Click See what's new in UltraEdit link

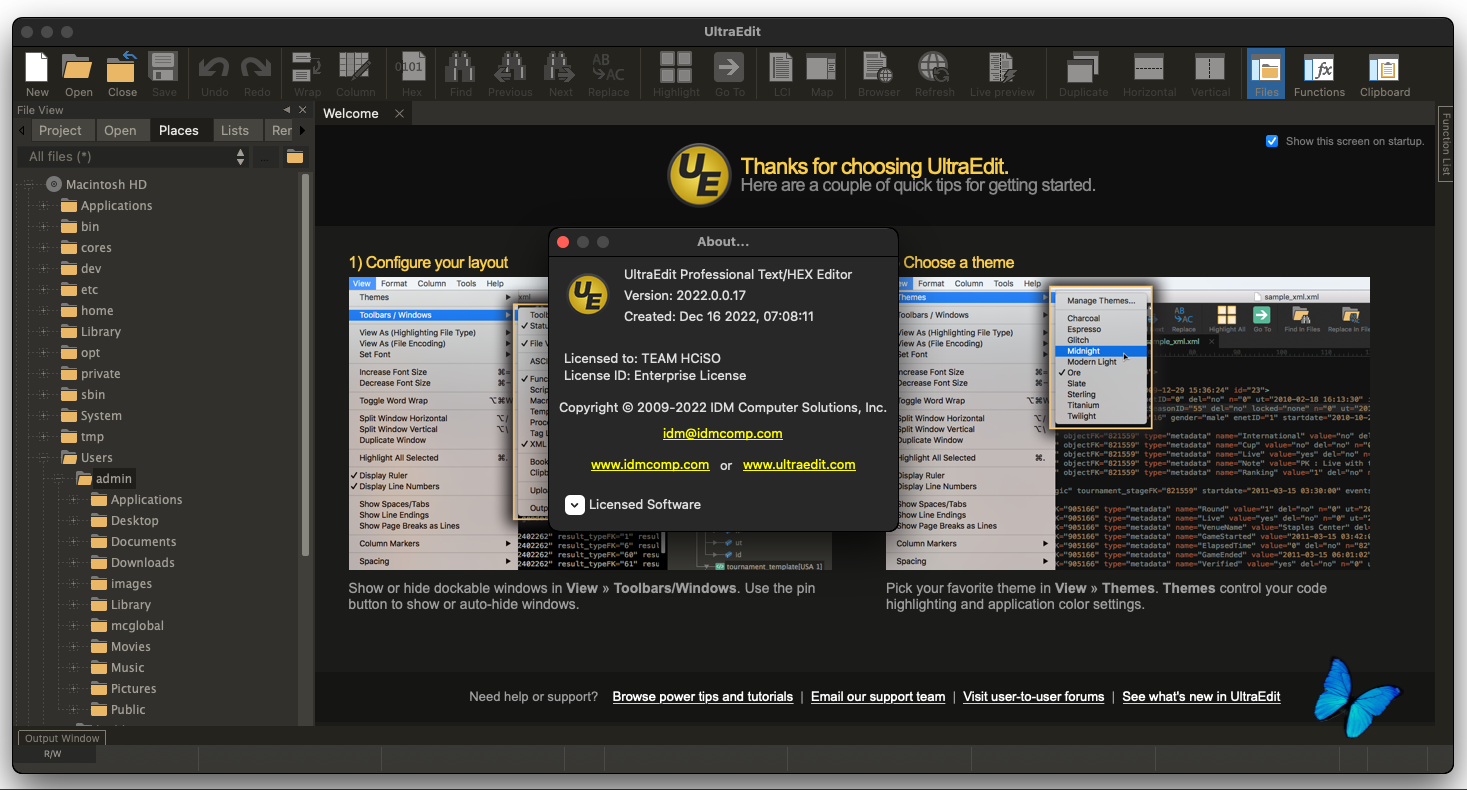pyautogui.click(x=1201, y=697)
